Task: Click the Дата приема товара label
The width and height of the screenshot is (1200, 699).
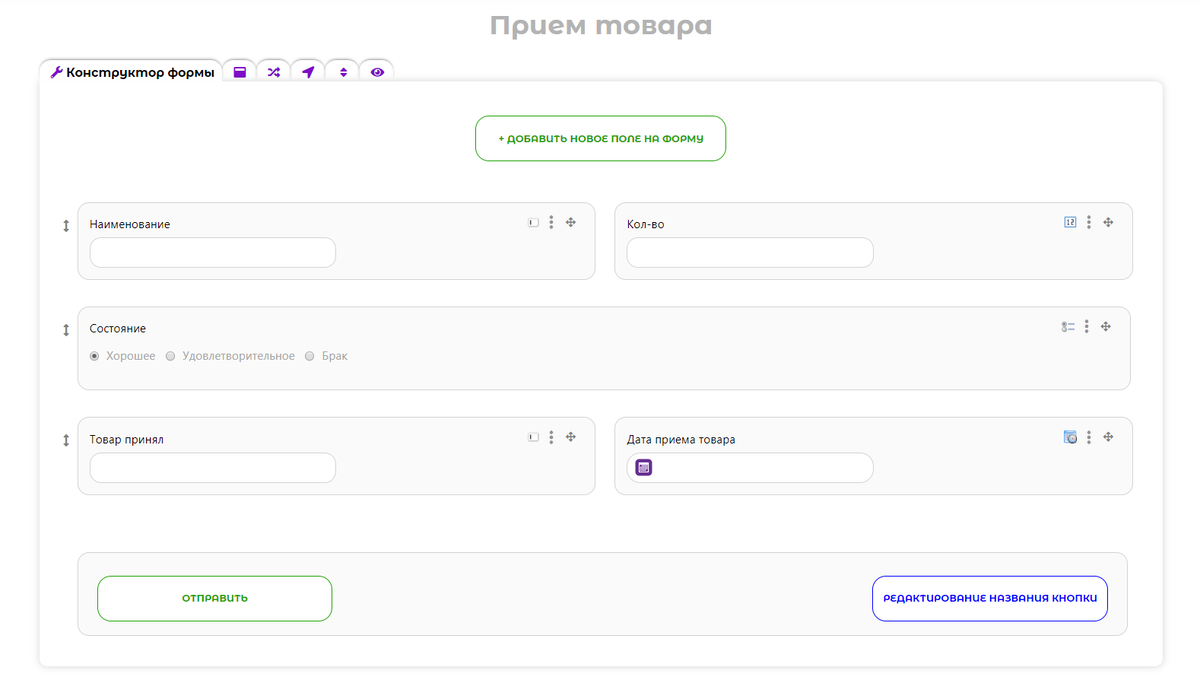Action: [x=681, y=439]
